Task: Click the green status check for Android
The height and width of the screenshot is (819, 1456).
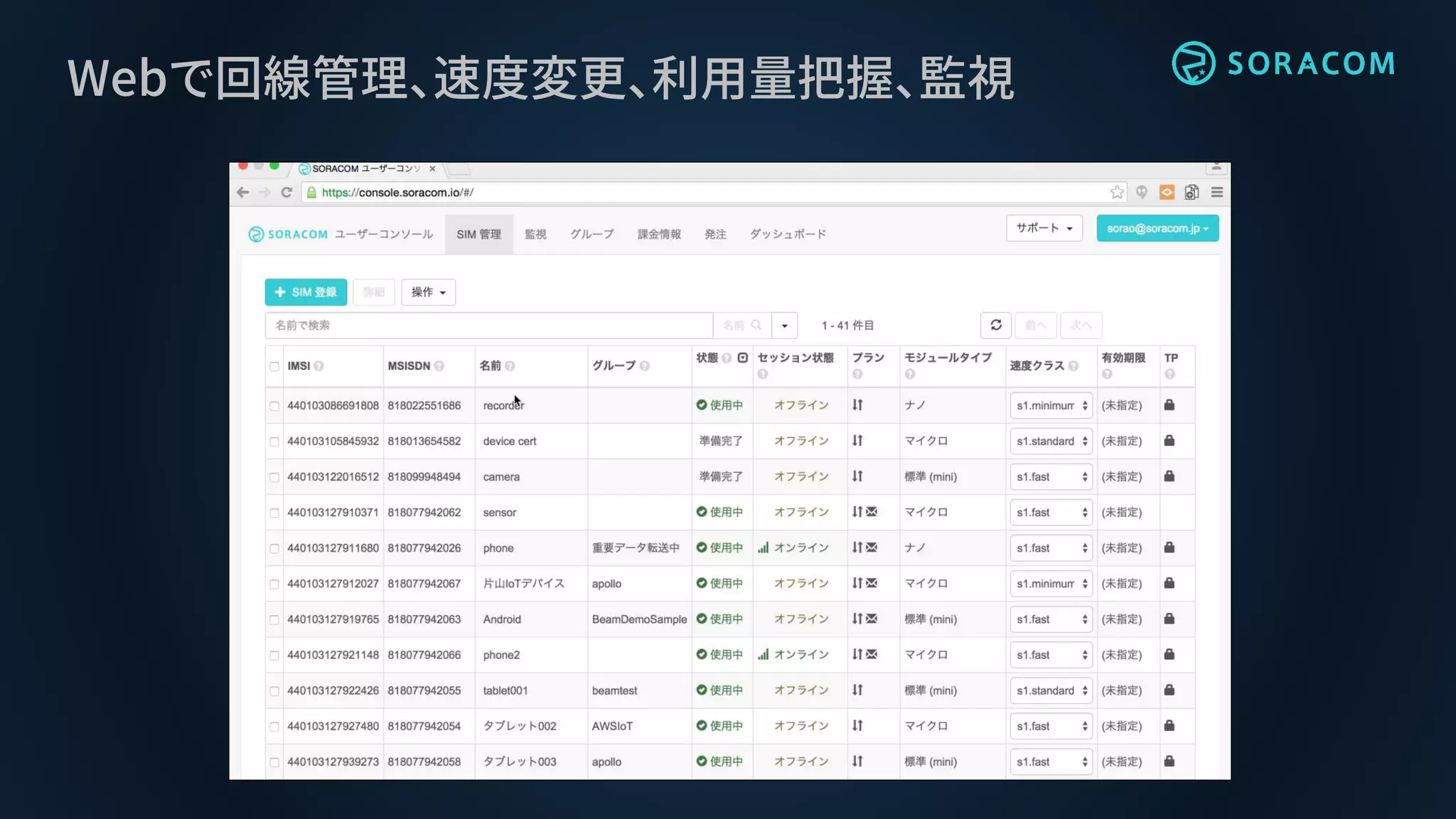Action: click(x=701, y=619)
